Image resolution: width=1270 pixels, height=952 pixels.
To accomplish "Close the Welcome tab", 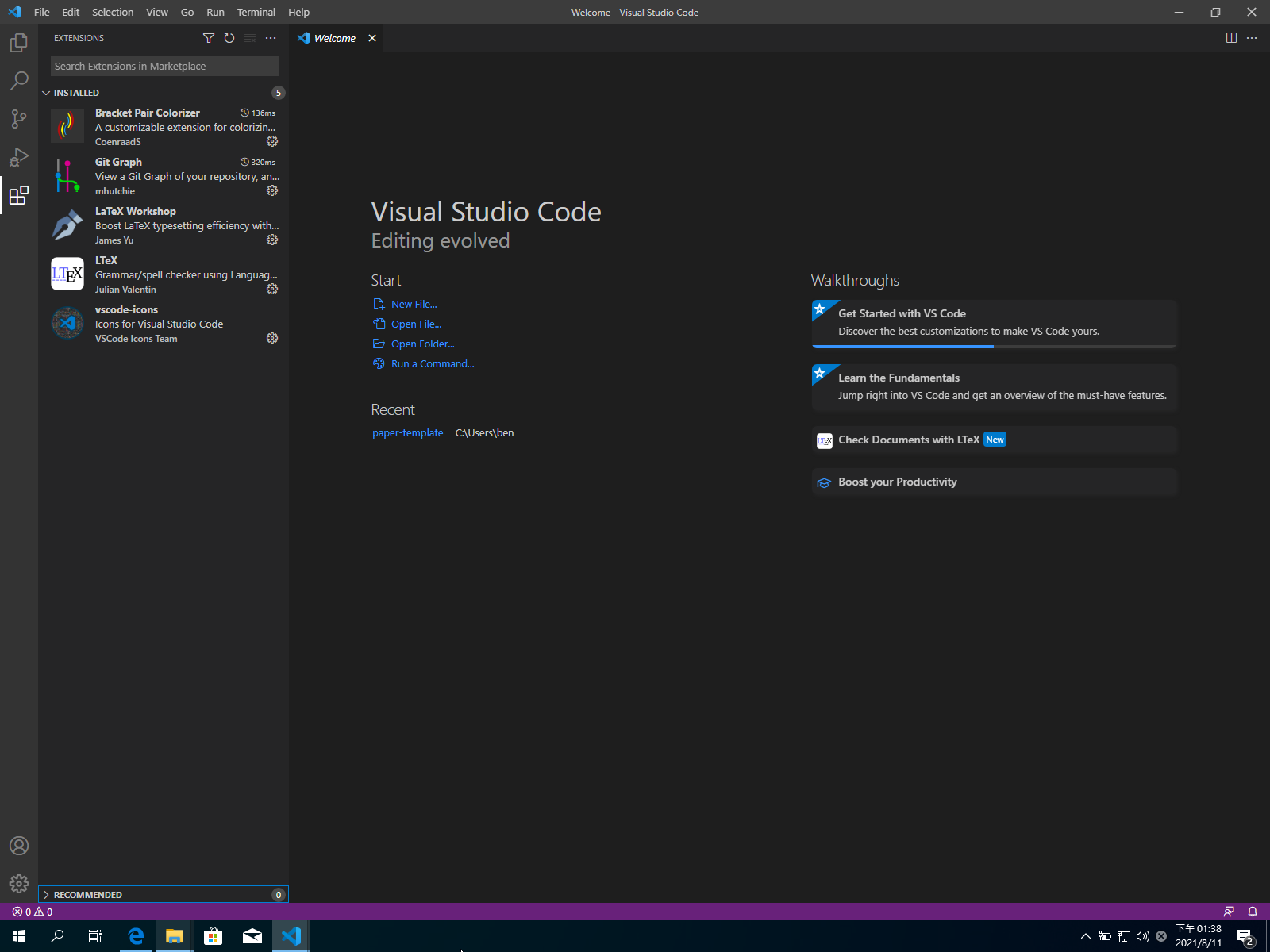I will point(372,38).
